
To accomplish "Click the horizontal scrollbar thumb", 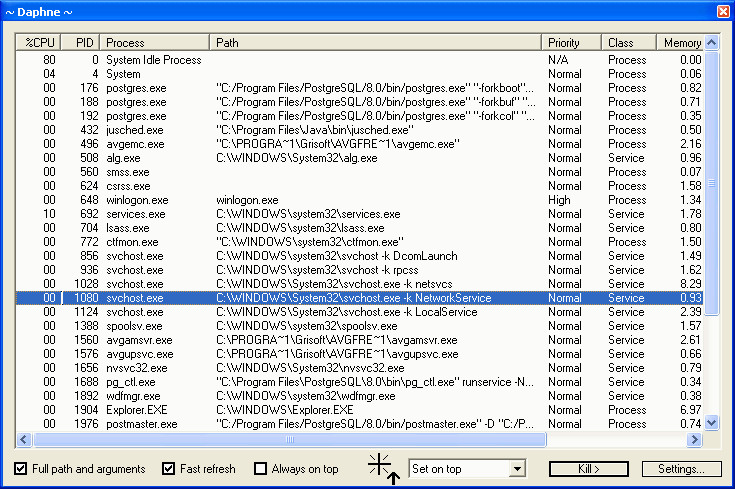I will pyautogui.click(x=290, y=439).
